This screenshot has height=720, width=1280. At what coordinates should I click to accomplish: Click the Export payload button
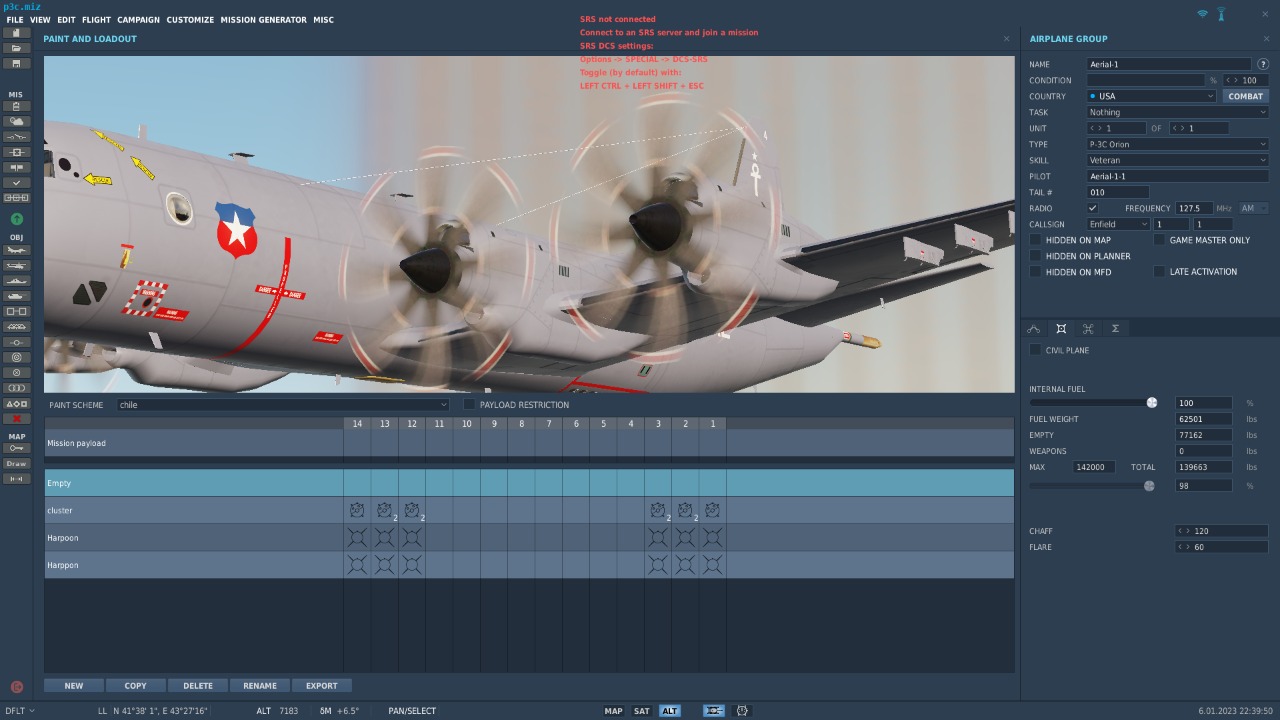(x=321, y=686)
